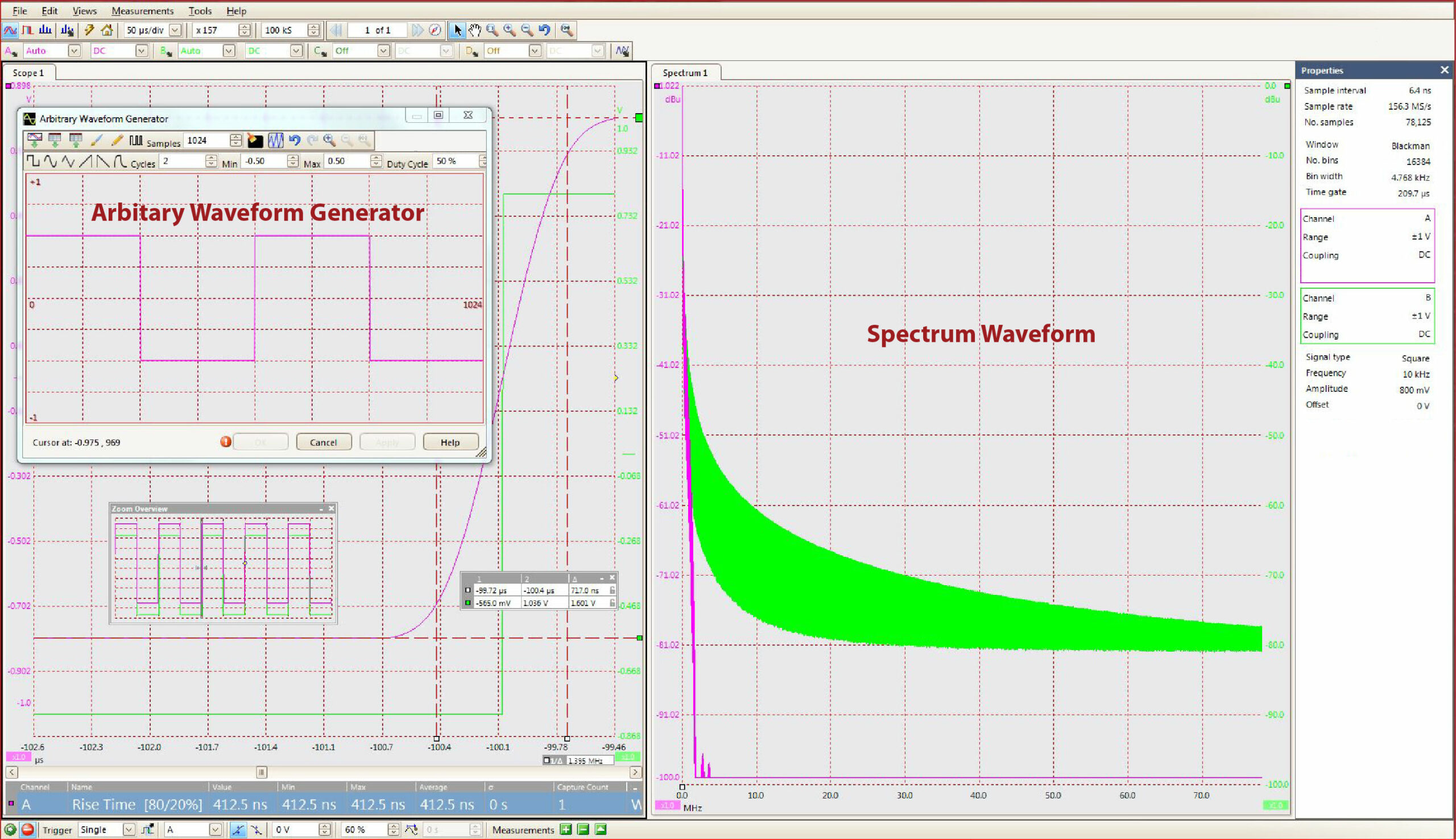The image size is (1456, 840).
Task: Click Help in Arbitrary Waveform Generator
Action: (x=450, y=442)
